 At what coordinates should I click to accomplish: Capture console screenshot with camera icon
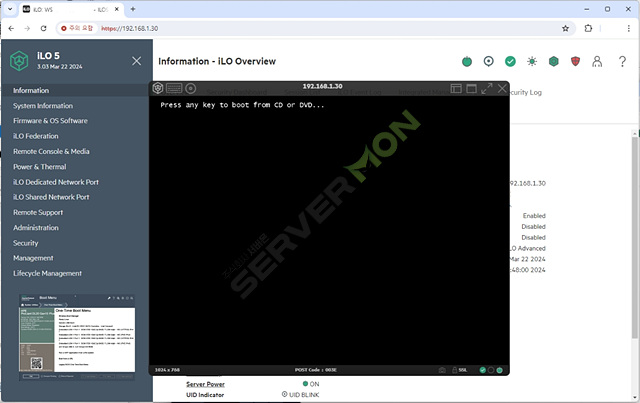click(442, 370)
